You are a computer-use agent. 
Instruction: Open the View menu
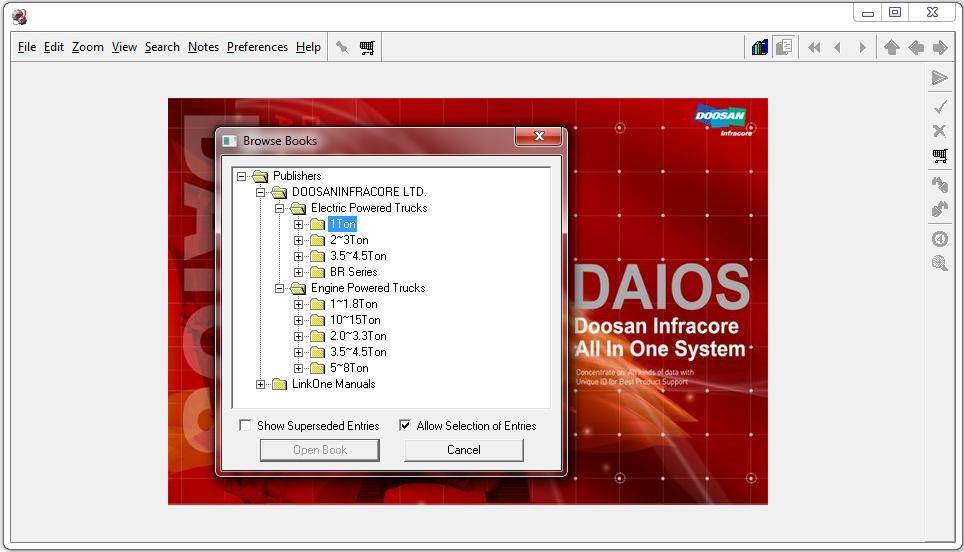(x=124, y=47)
